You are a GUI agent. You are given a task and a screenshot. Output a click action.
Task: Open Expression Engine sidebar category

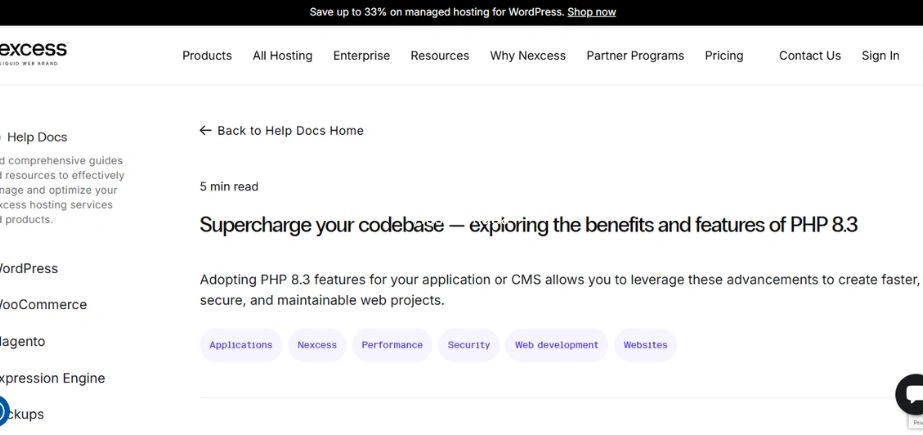50,378
